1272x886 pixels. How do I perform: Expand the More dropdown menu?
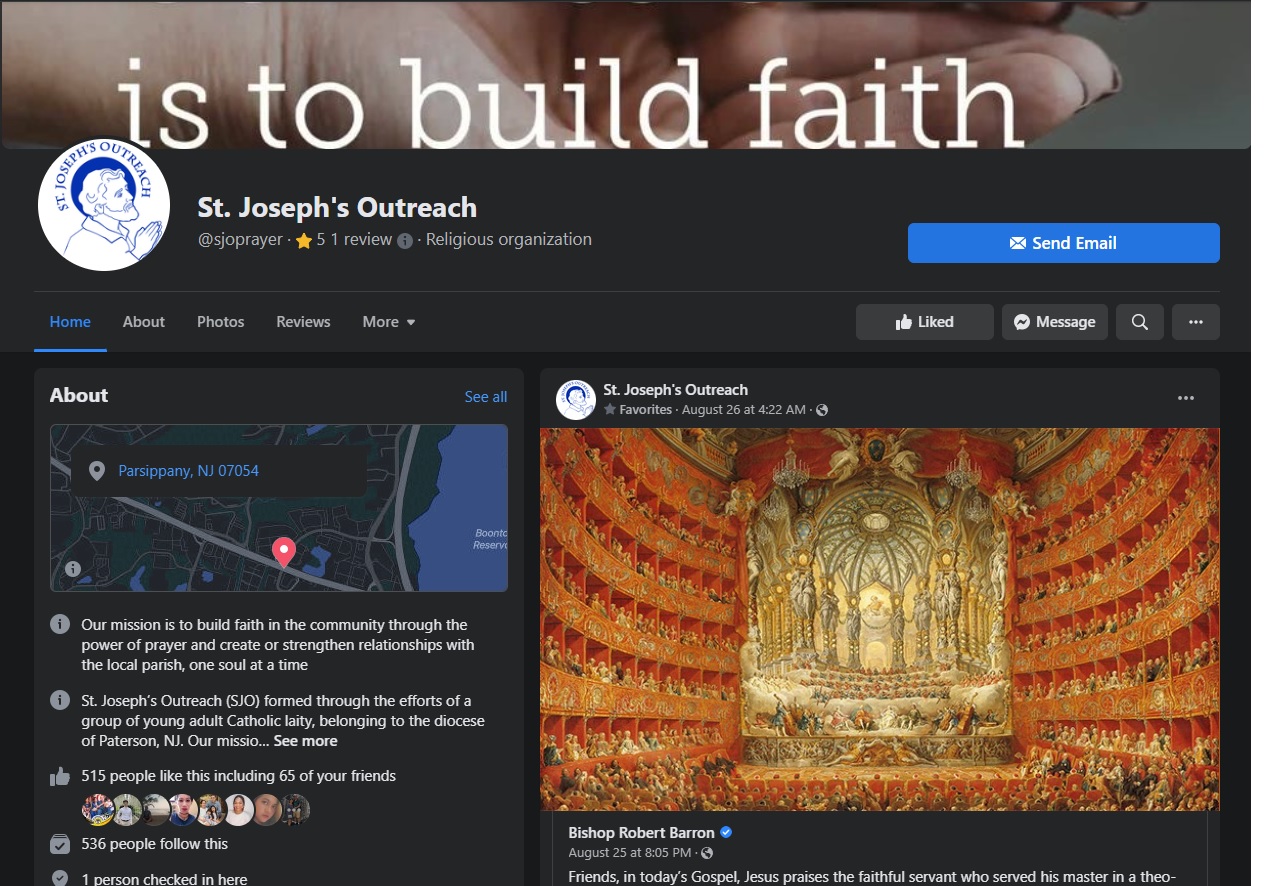(389, 322)
